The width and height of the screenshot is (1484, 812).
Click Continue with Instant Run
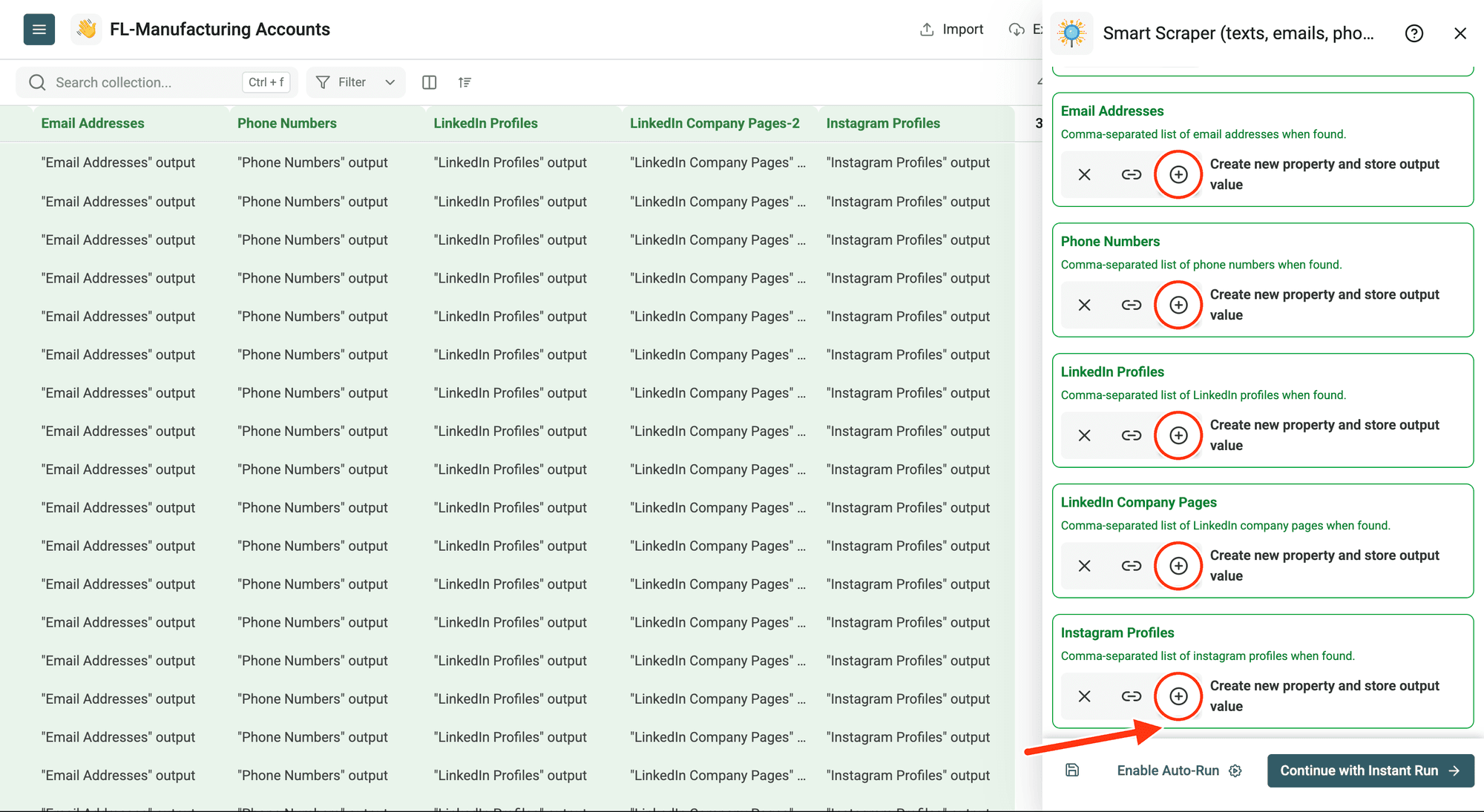pyautogui.click(x=1370, y=770)
